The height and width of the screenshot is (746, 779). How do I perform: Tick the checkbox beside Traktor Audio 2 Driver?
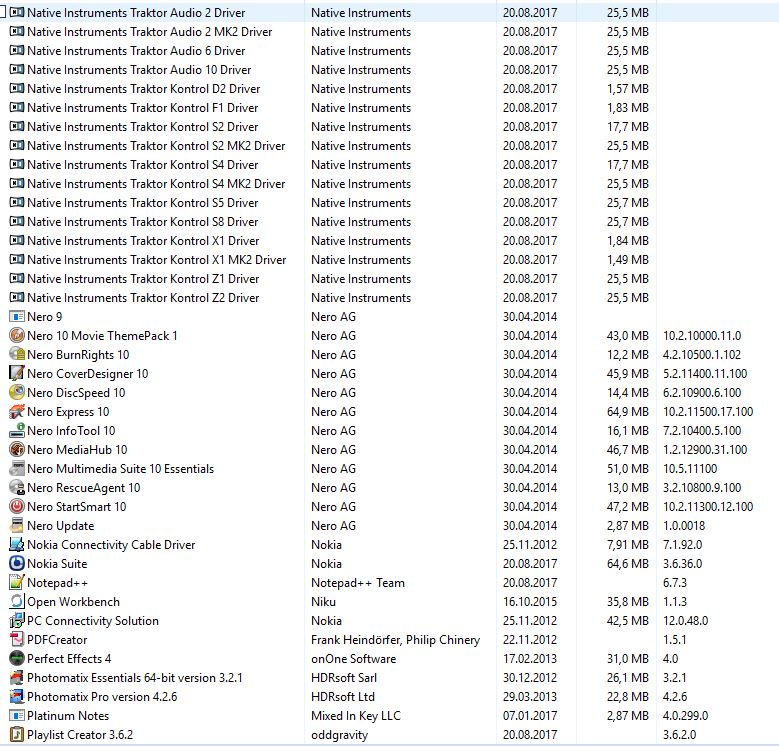coord(2,12)
